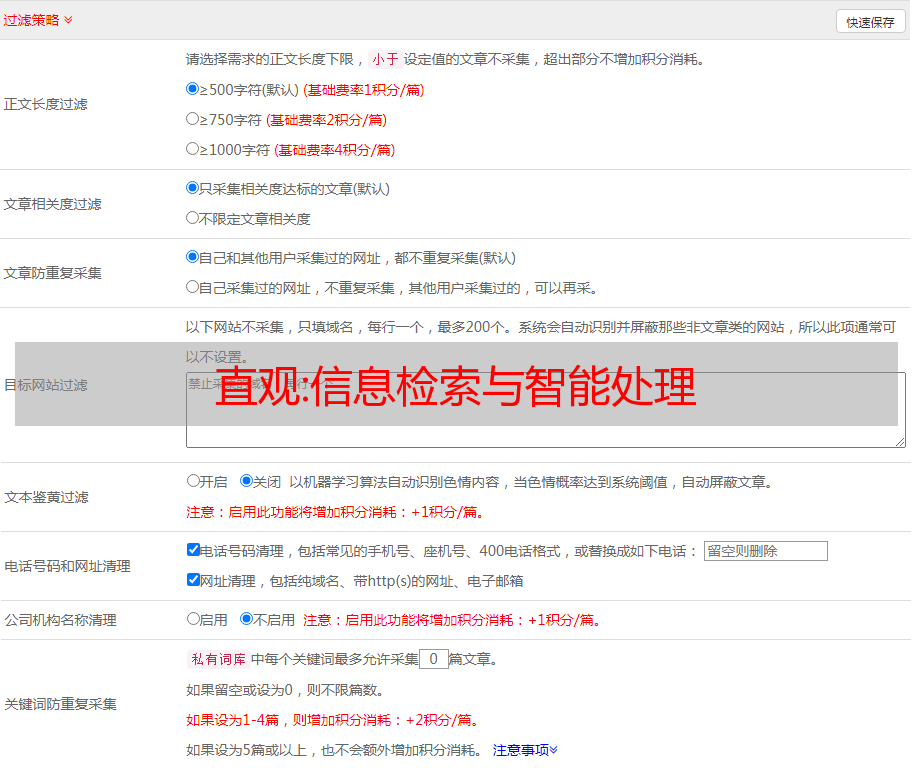Collapse the 过滤策略 section chevron
This screenshot has height=768, width=912.
coord(68,20)
